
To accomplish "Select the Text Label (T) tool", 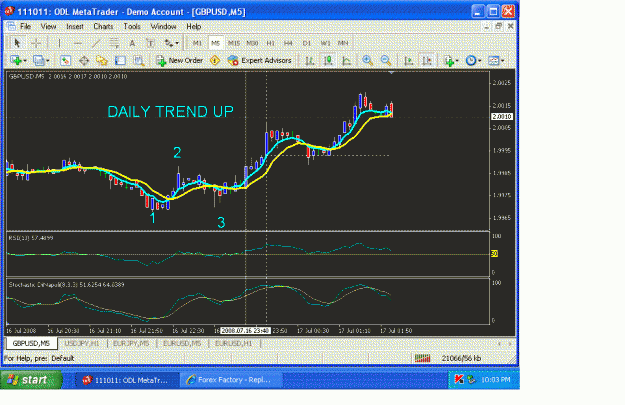I will 150,43.
